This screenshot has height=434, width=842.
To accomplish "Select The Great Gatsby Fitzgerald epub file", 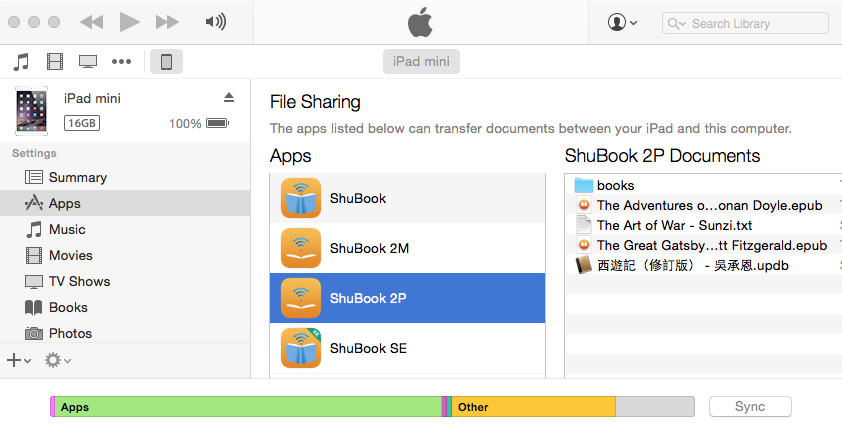I will tap(703, 245).
